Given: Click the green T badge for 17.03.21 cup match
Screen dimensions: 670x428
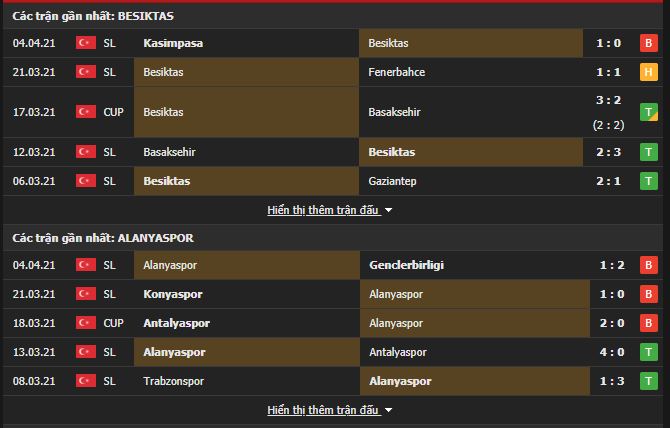Looking at the screenshot, I should 648,112.
